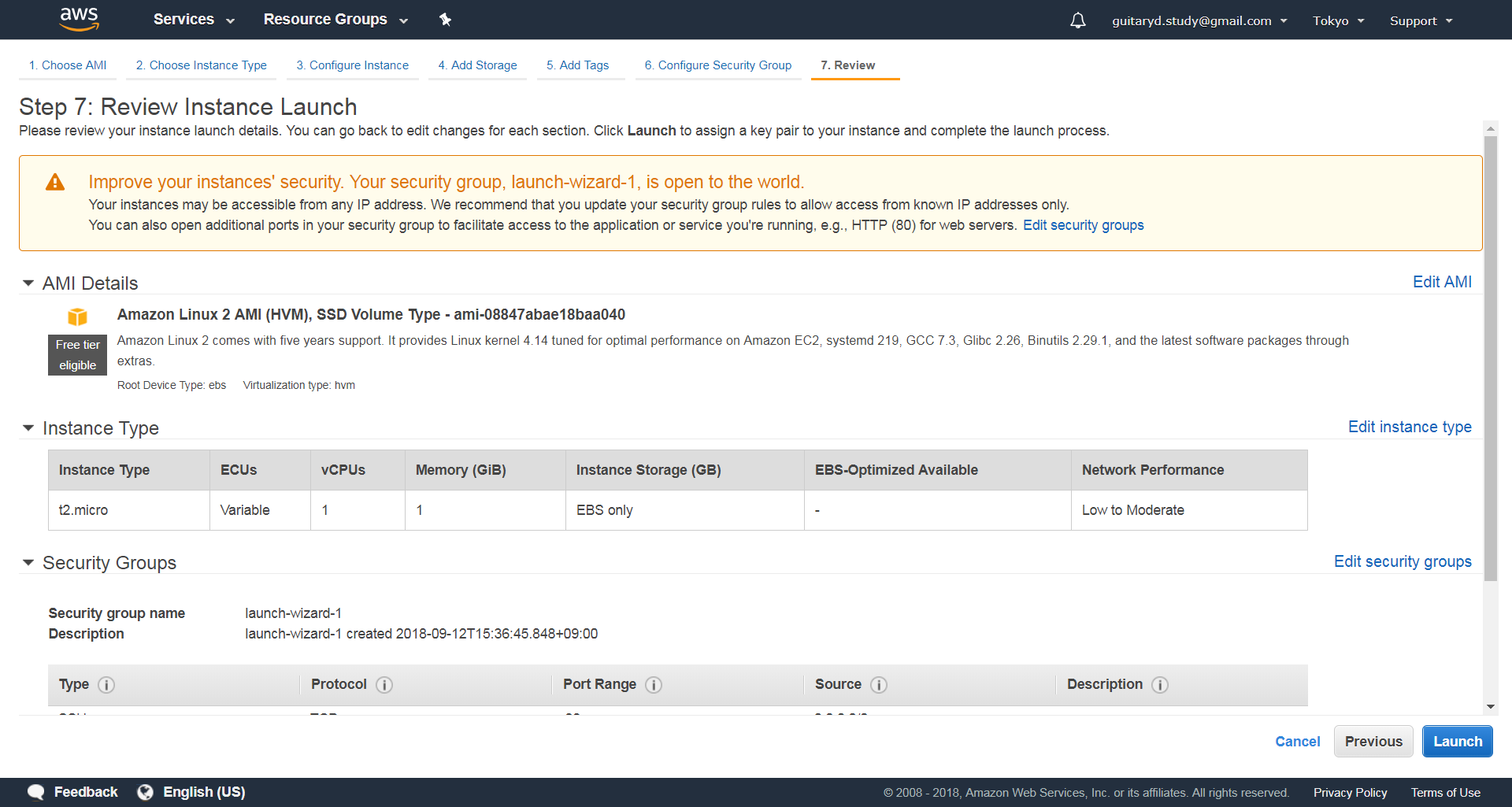Click the orange warning triangle icon
The image size is (1512, 807).
point(55,183)
